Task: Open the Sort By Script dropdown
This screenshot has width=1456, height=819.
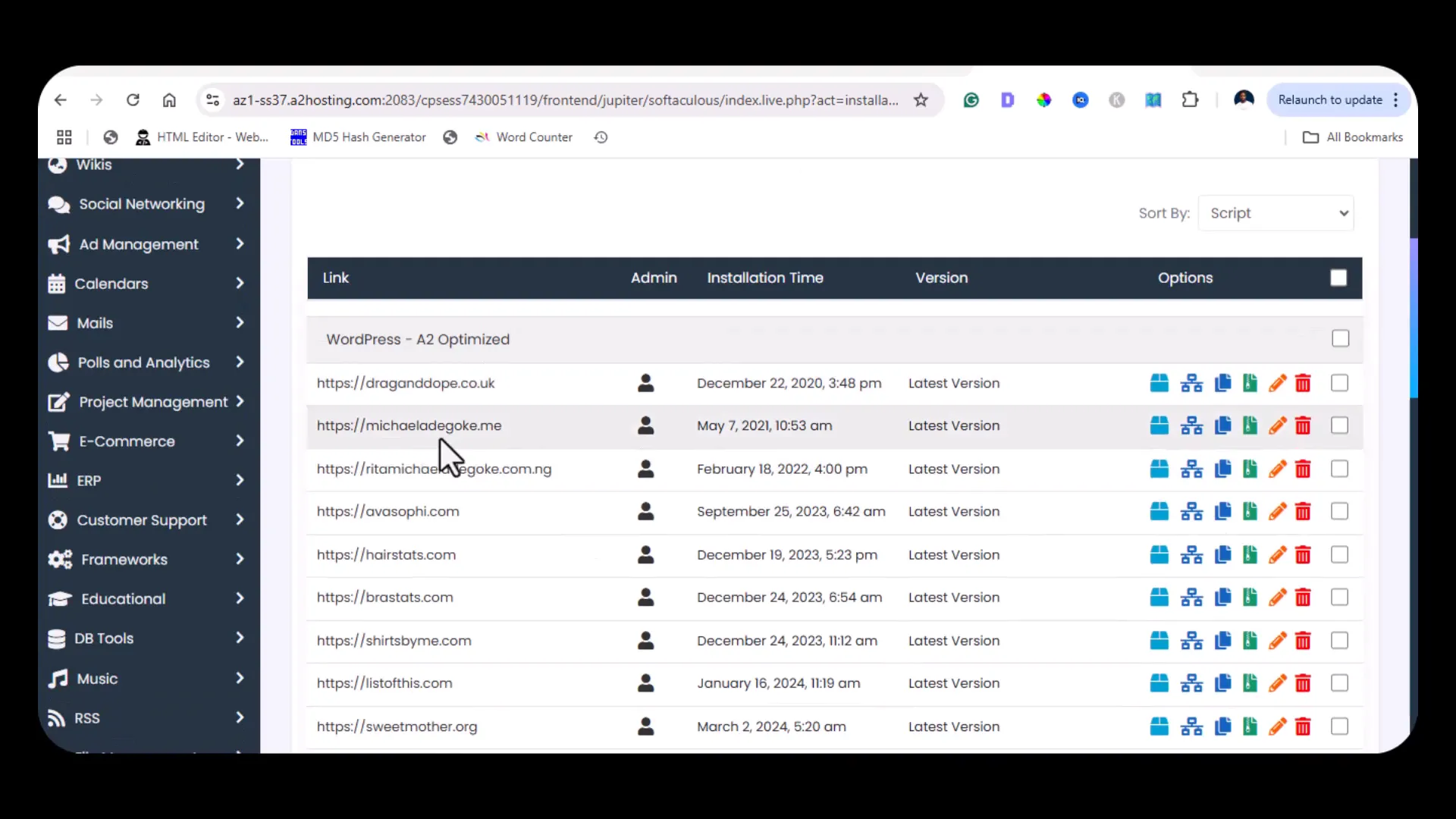Action: click(x=1276, y=213)
